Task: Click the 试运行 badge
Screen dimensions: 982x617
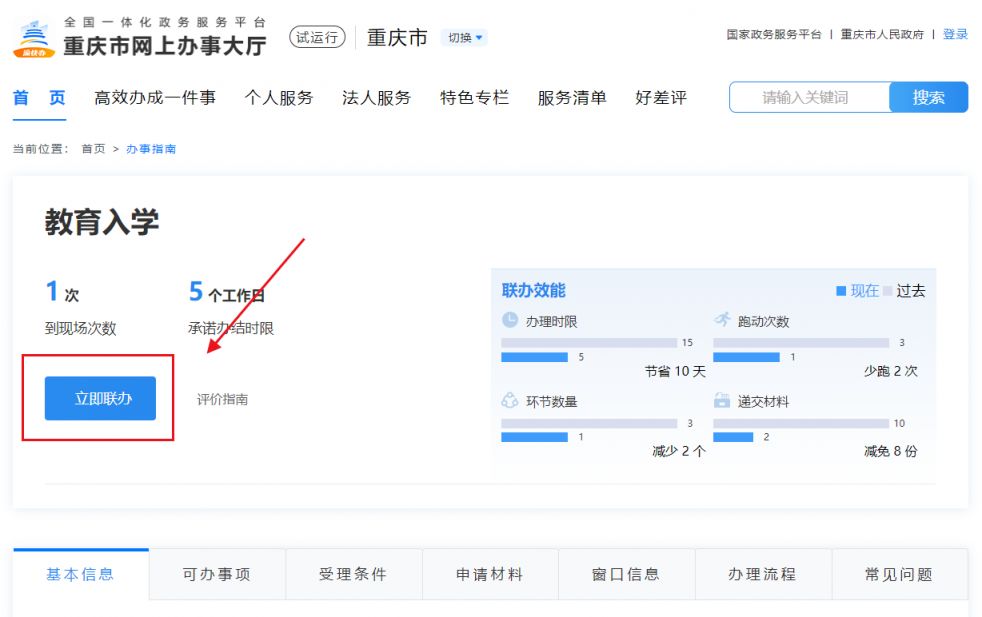Action: pos(317,38)
